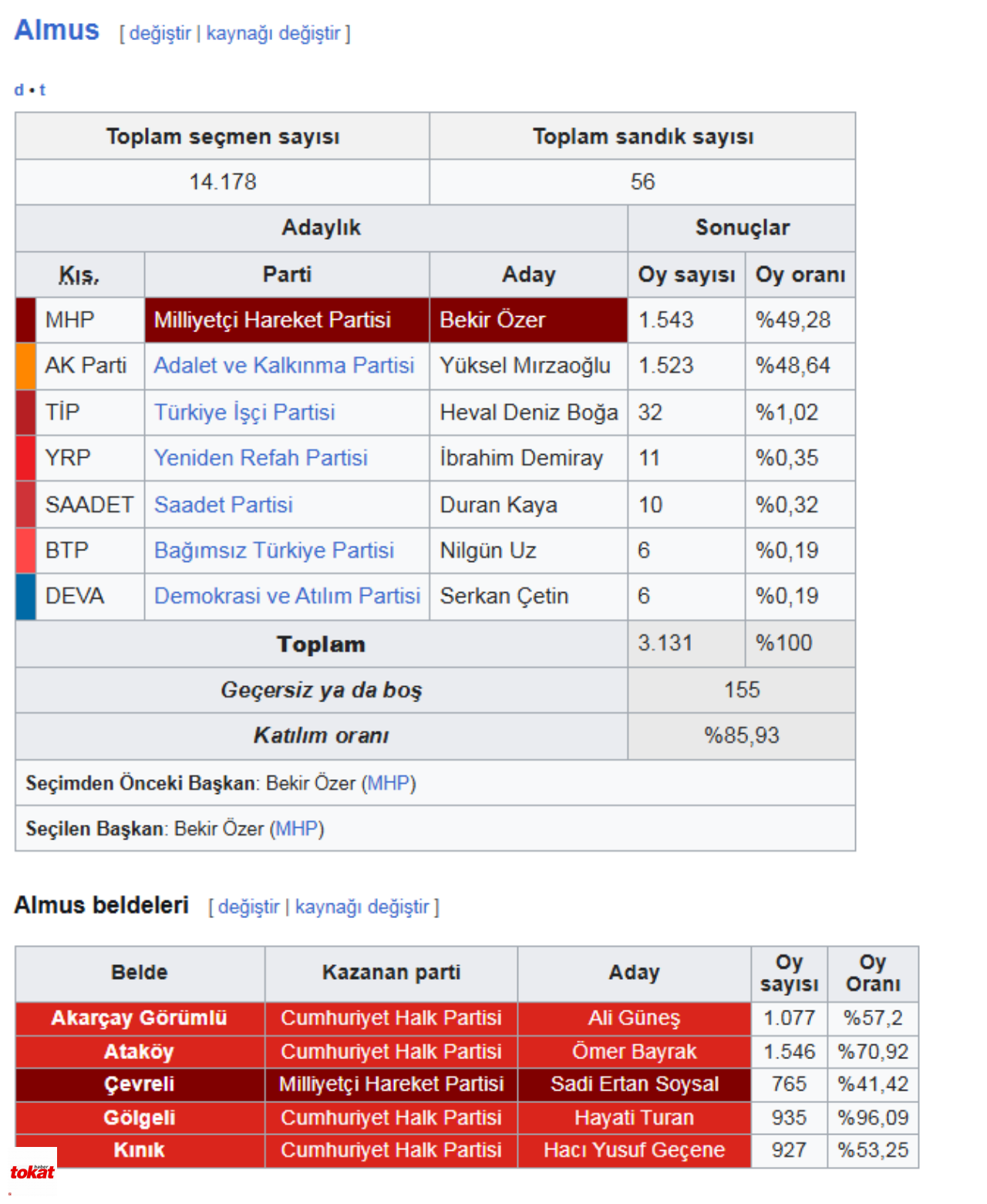Screen dimensions: 987x1204
Task: Click the "d" template discussion link
Action: coord(19,89)
